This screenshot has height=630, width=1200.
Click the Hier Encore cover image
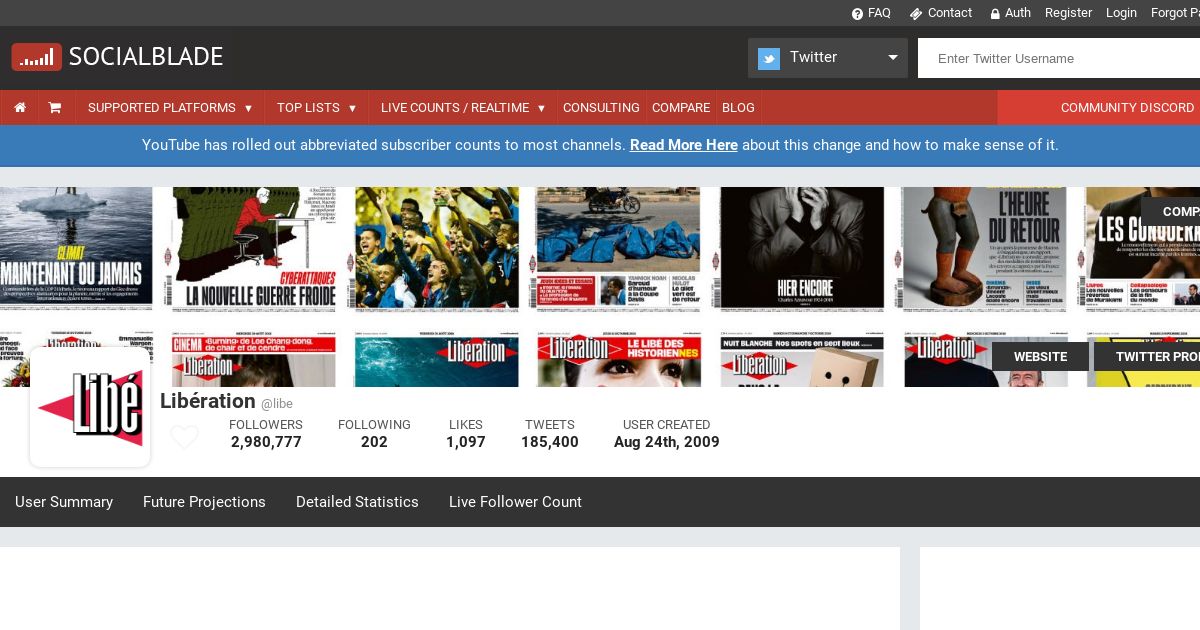point(802,249)
